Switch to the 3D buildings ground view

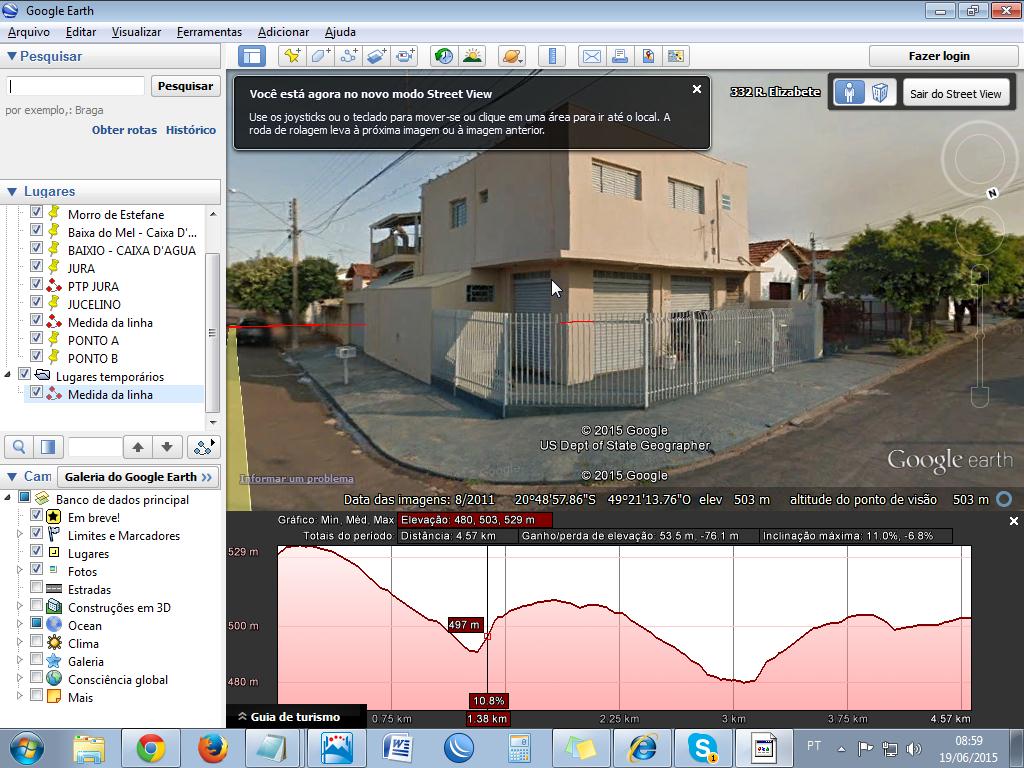coord(880,93)
